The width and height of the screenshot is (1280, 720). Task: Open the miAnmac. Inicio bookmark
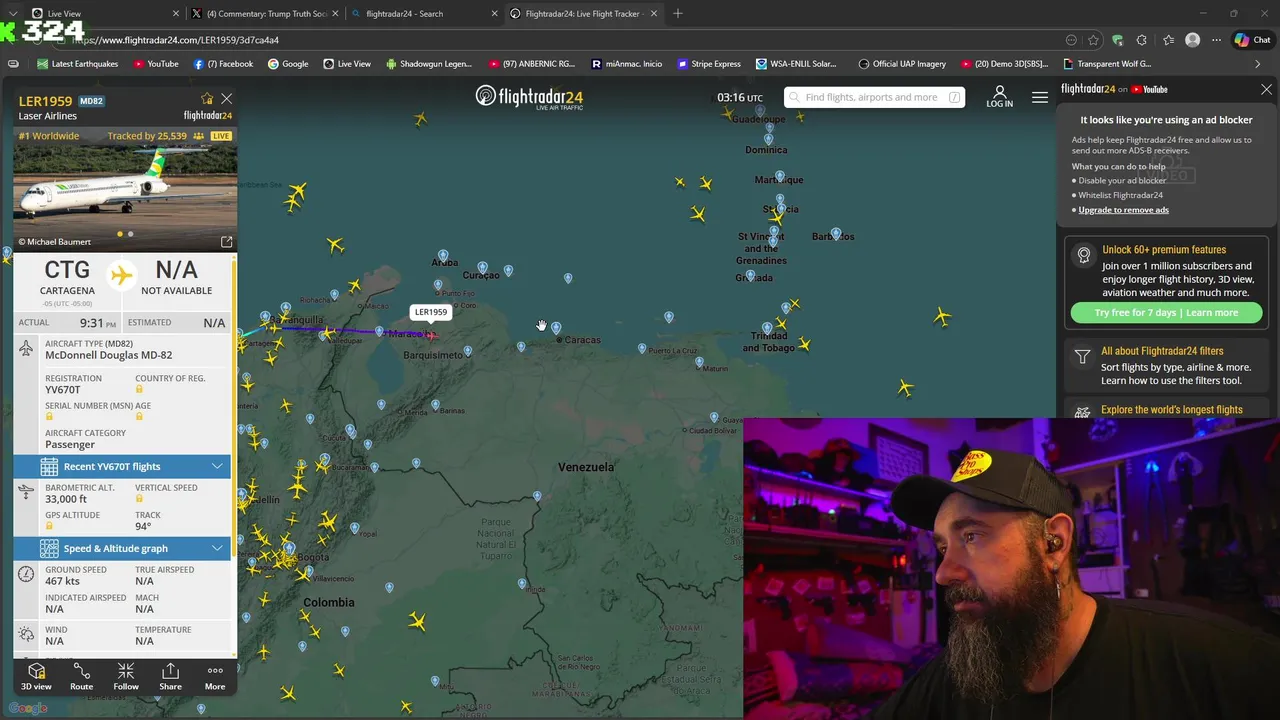pos(626,64)
